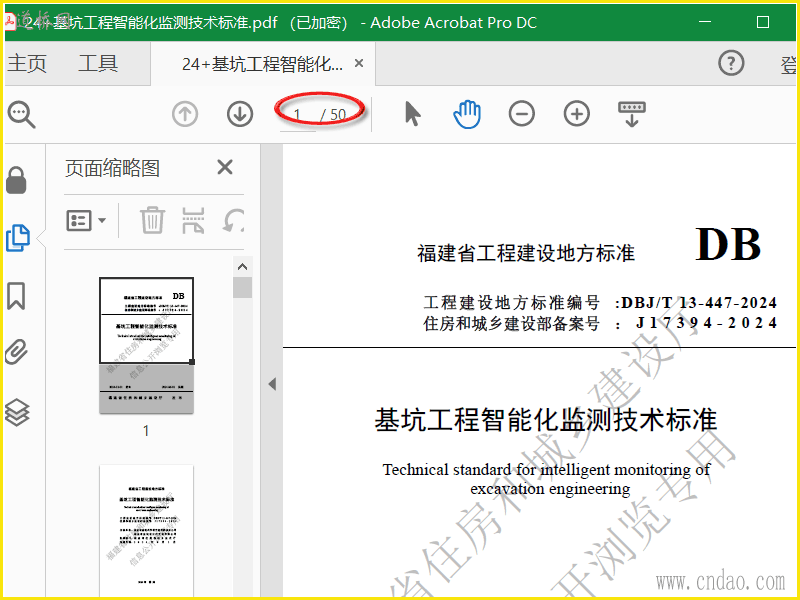
Task: Rotate pages counterclockwise in thumbnails panel
Action: coord(234,221)
